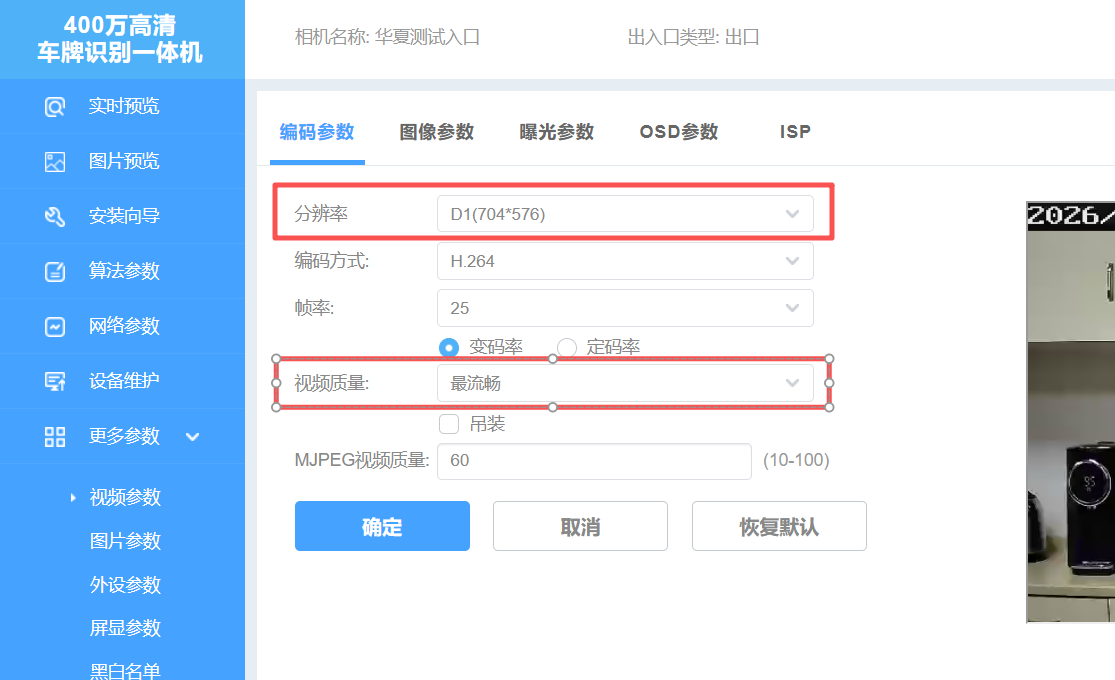
Task: Click the 恢复默认 restore defaults button
Action: [779, 526]
